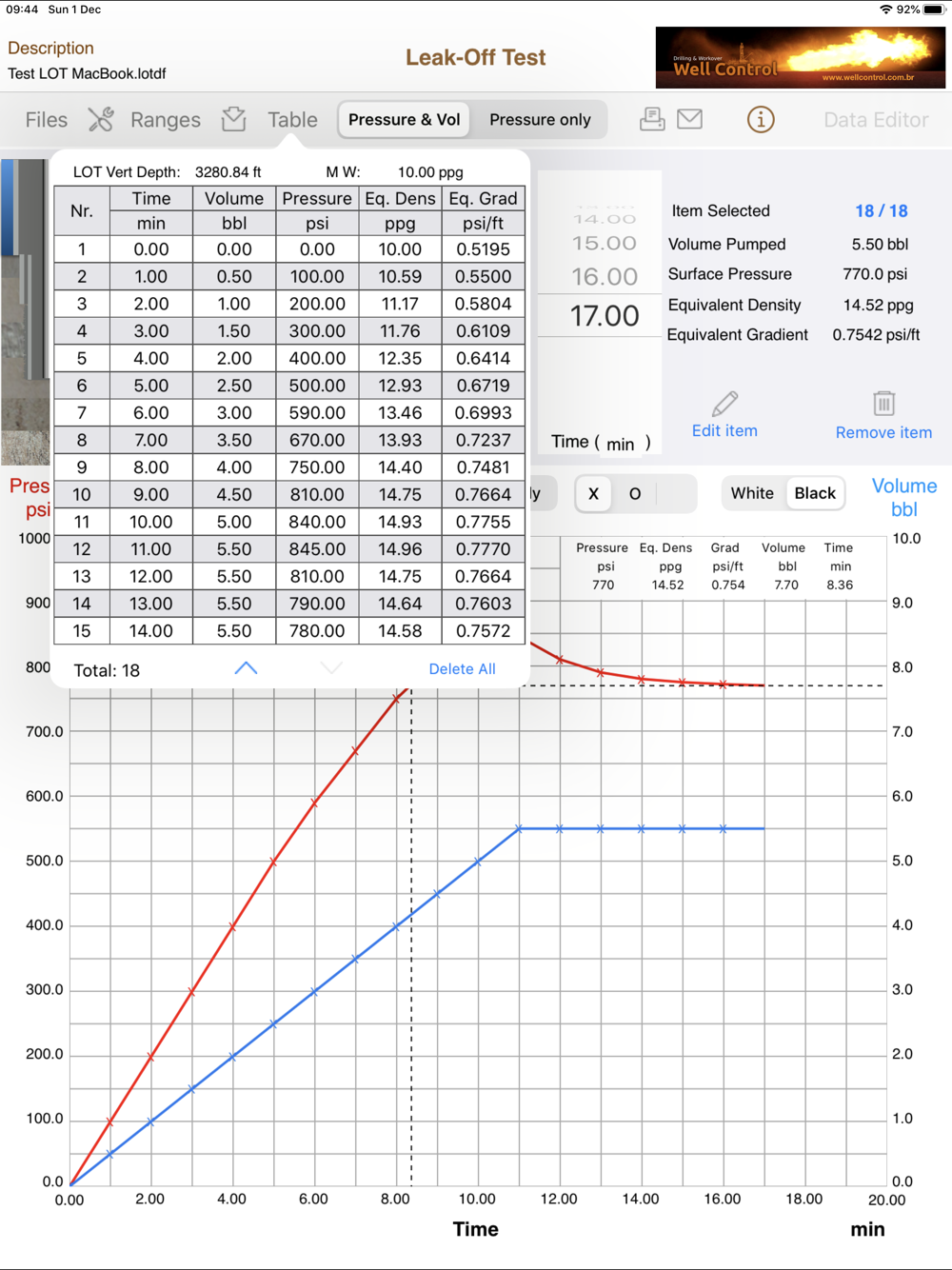The image size is (952, 1270).
Task: Tap the Equivalent Gradient 0.7542 psi/ft value
Action: 876,335
